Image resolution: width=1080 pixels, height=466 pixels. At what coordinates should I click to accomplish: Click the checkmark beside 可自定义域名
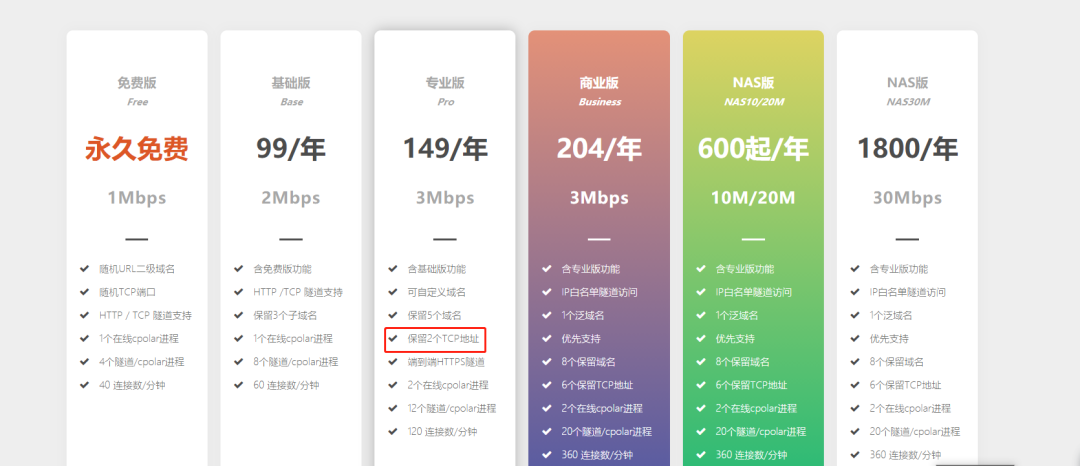click(x=393, y=292)
